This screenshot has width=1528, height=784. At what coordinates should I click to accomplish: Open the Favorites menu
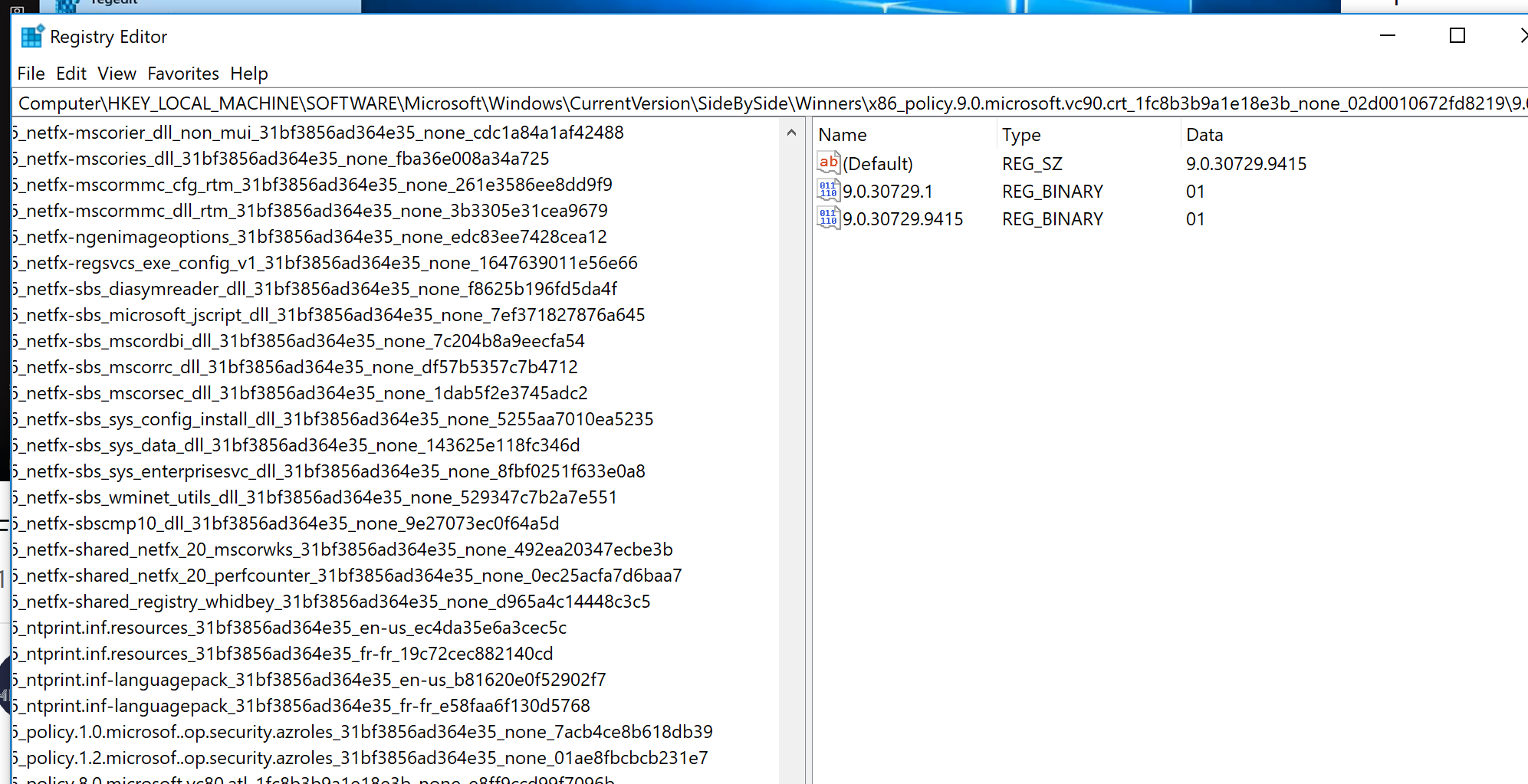(183, 74)
